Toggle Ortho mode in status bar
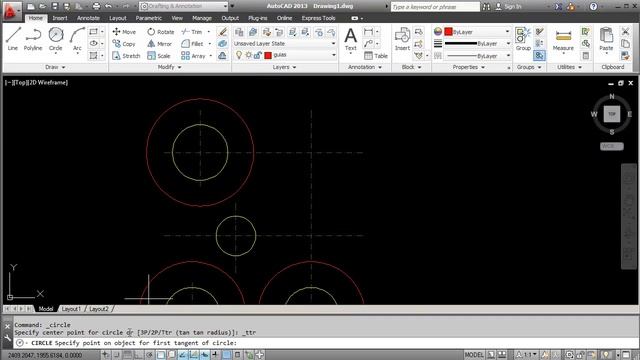Viewport: 640px width, 360px height. (x=138, y=355)
